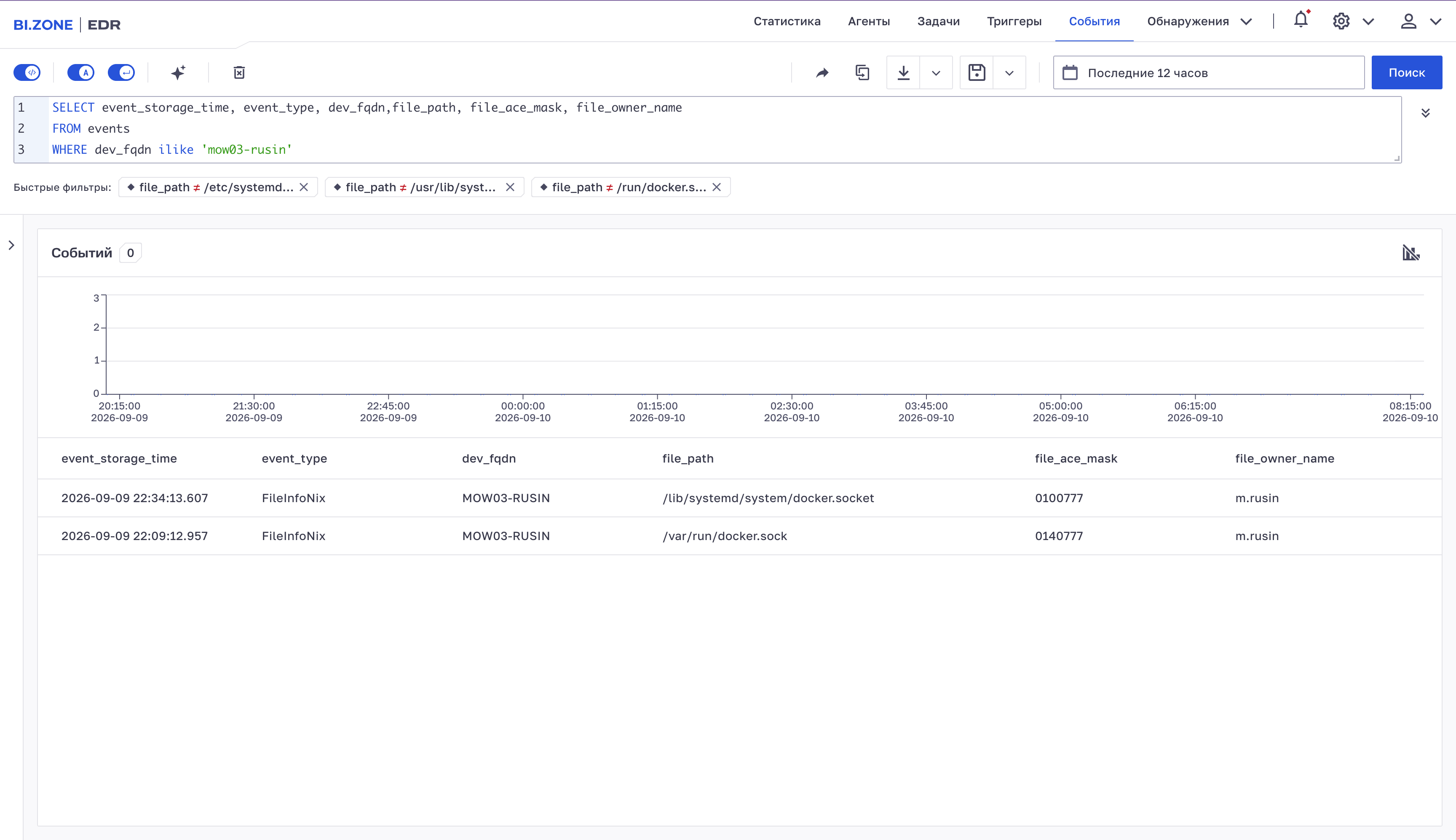Screen dimensions: 1456x840
Task: Select the События tab
Action: click(x=1094, y=21)
